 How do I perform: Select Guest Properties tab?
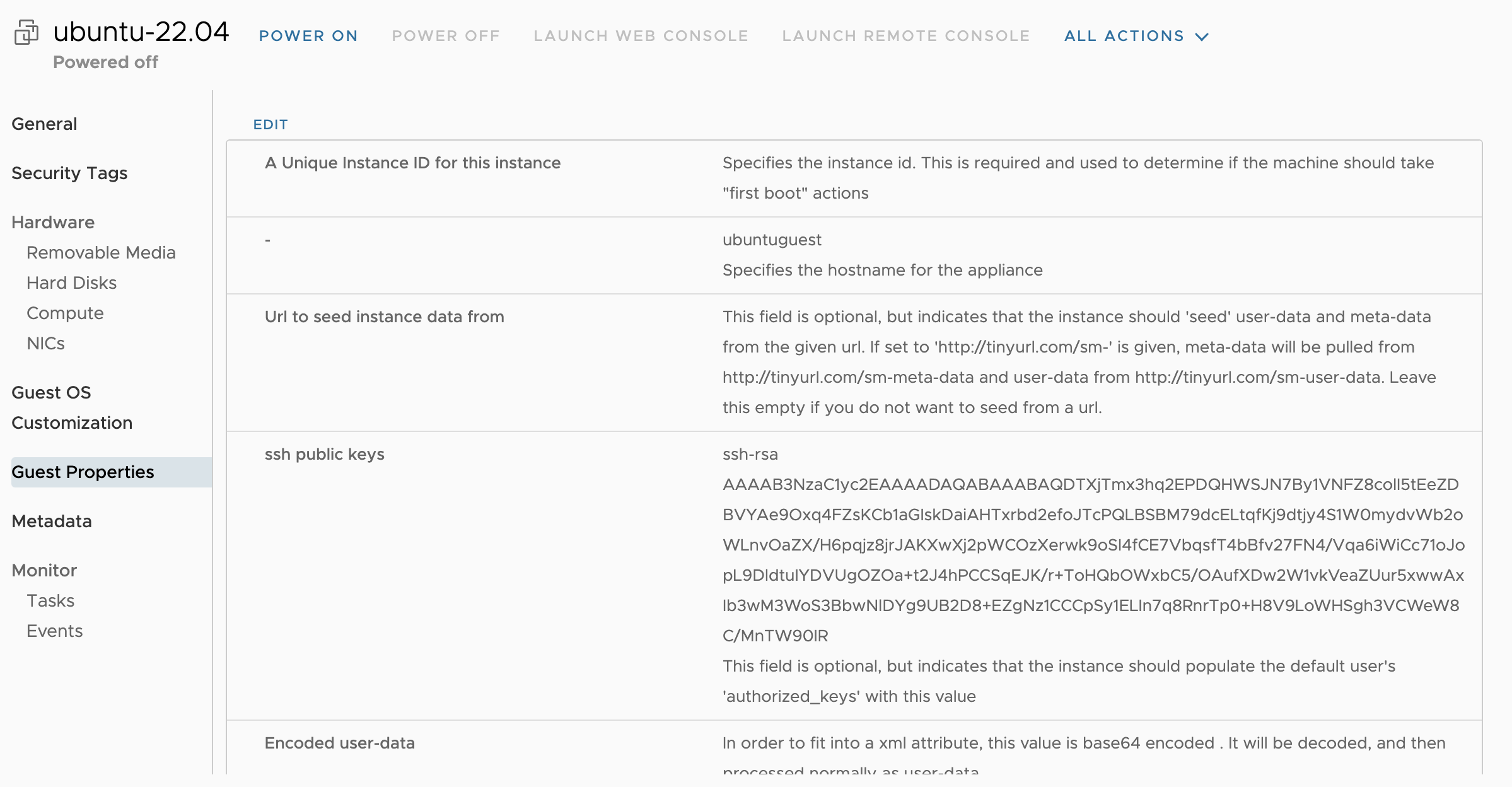(83, 472)
